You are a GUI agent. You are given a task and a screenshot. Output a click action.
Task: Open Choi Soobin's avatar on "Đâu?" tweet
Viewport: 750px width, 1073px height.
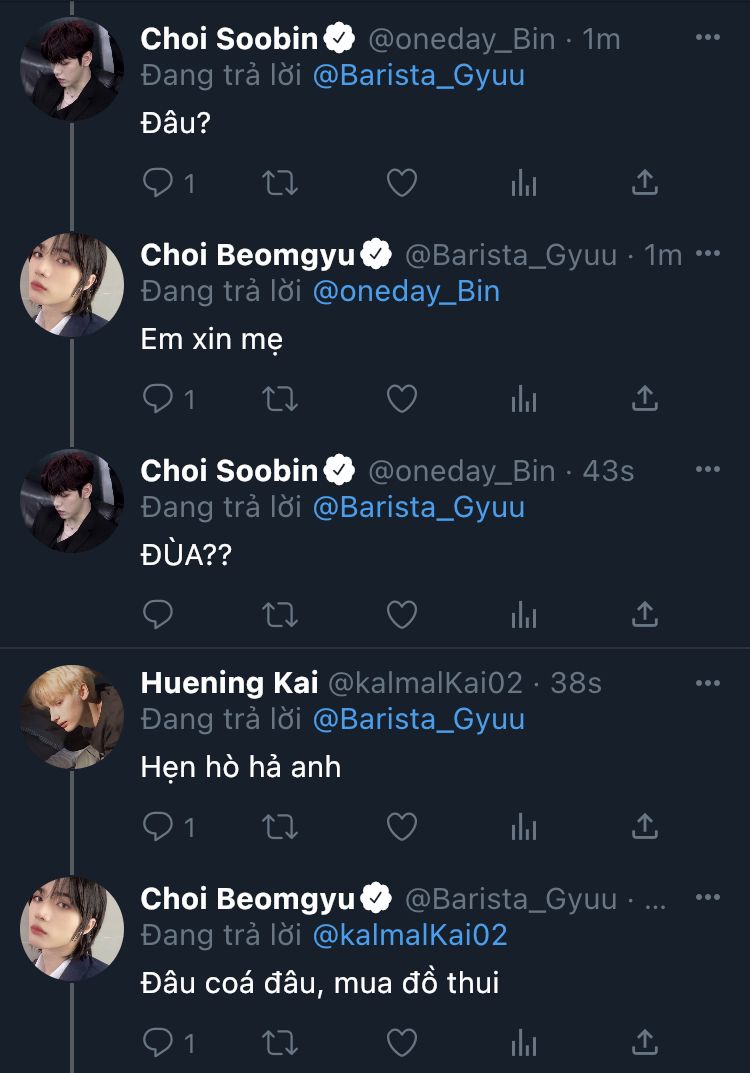[x=72, y=70]
